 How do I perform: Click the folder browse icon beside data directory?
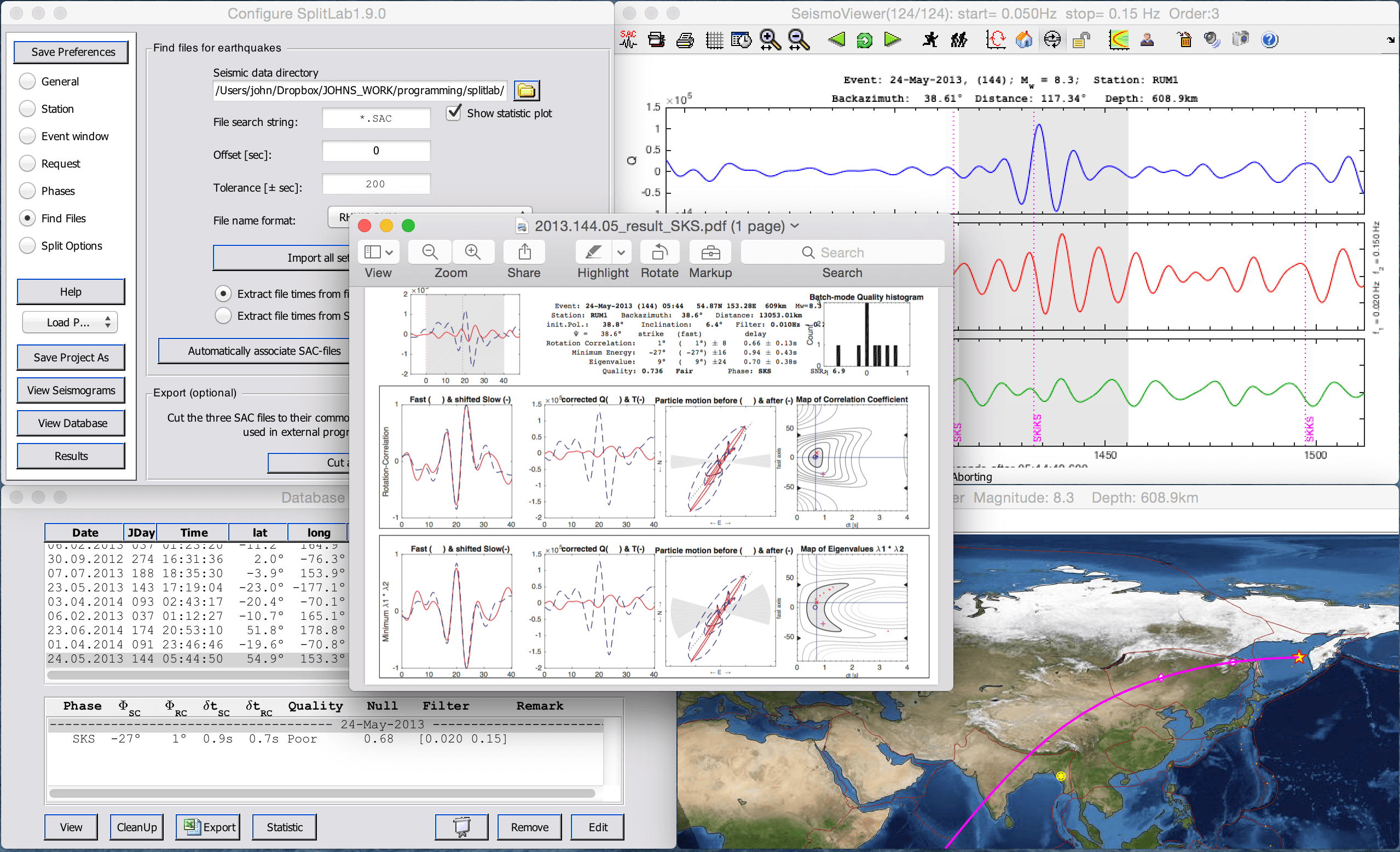pos(527,90)
